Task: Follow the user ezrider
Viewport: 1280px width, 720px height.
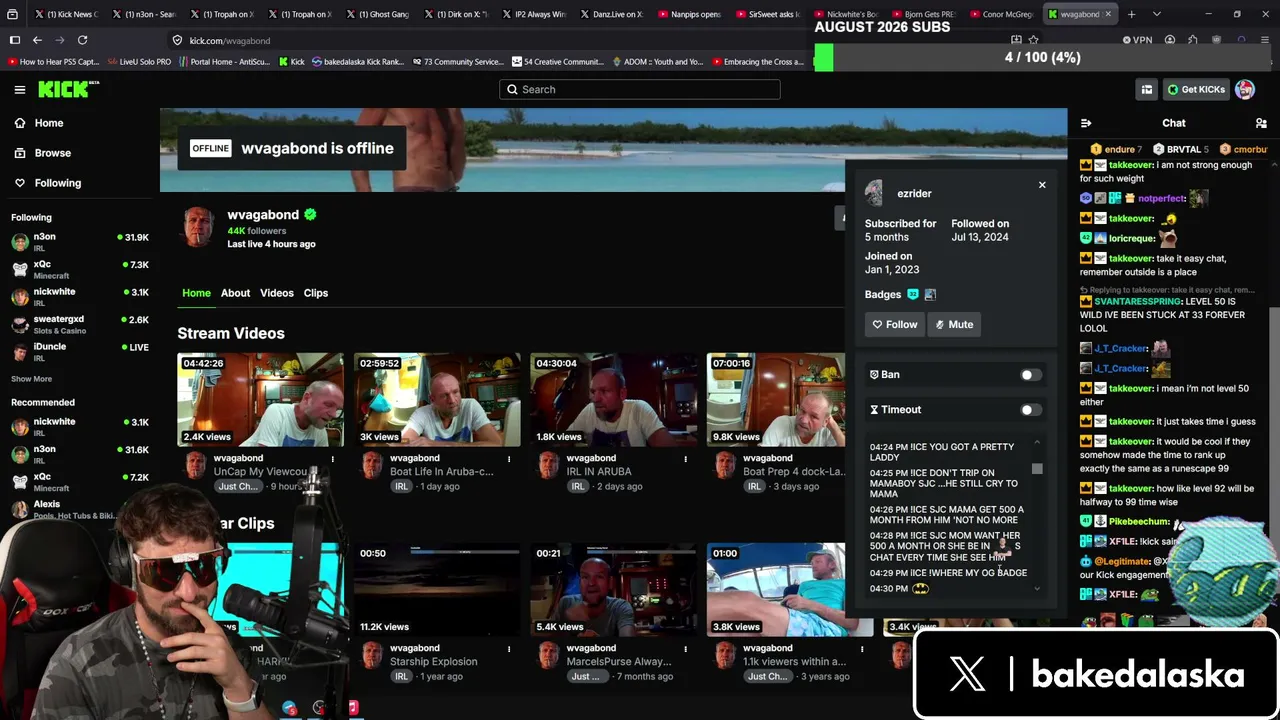Action: pos(895,324)
